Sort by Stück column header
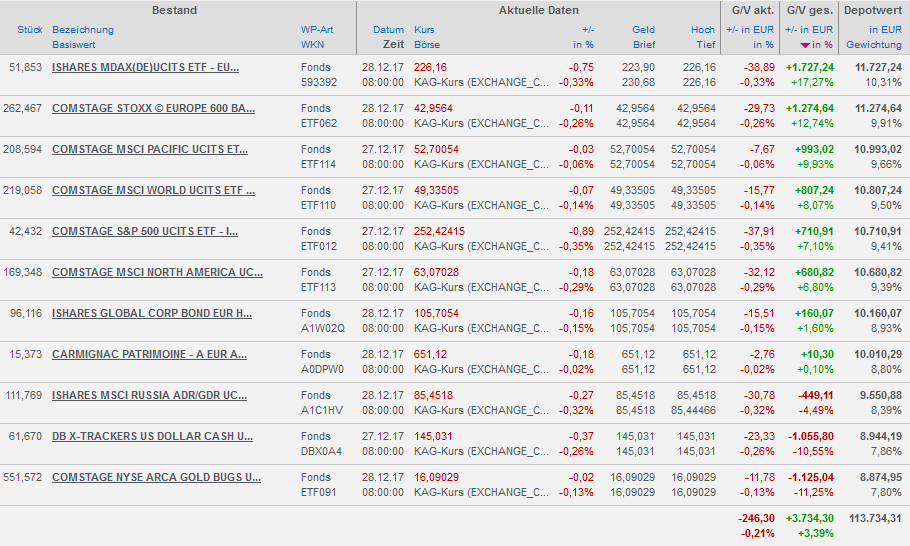The width and height of the screenshot is (910, 546). pos(30,30)
